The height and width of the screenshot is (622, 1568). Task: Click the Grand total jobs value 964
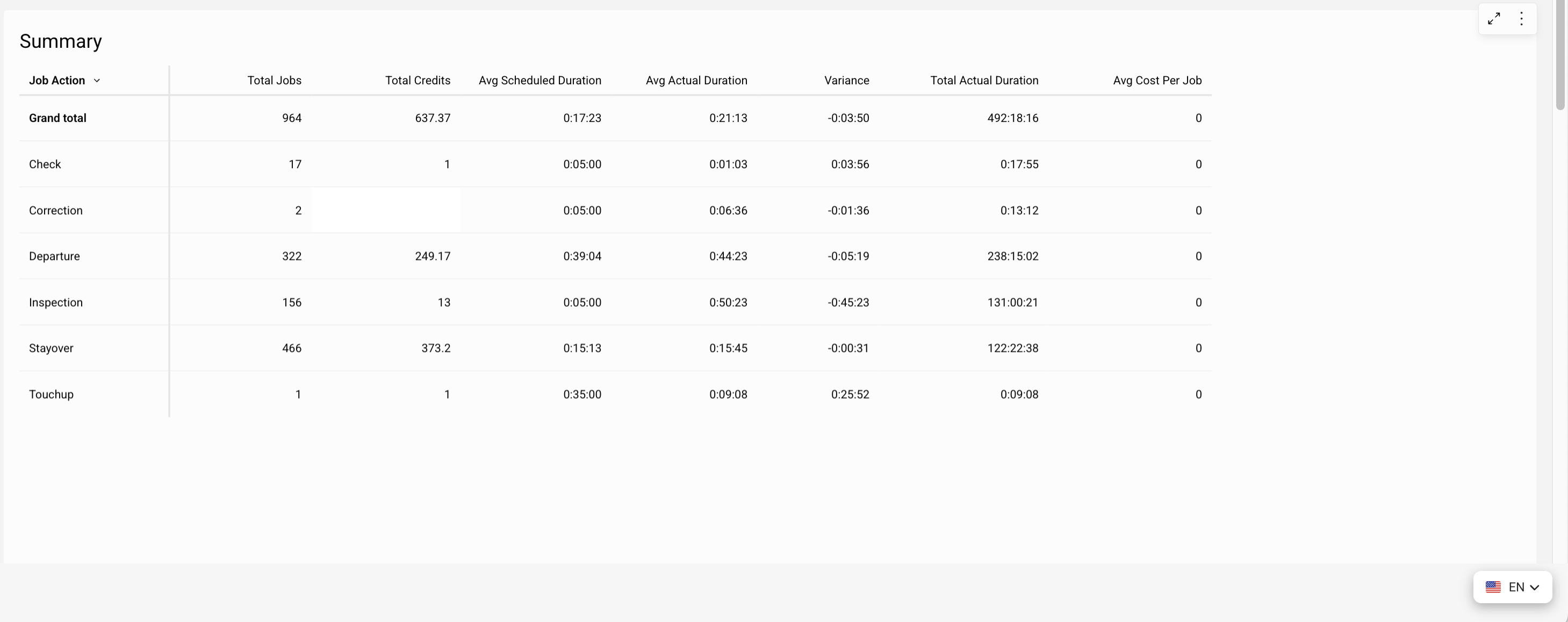[x=292, y=118]
